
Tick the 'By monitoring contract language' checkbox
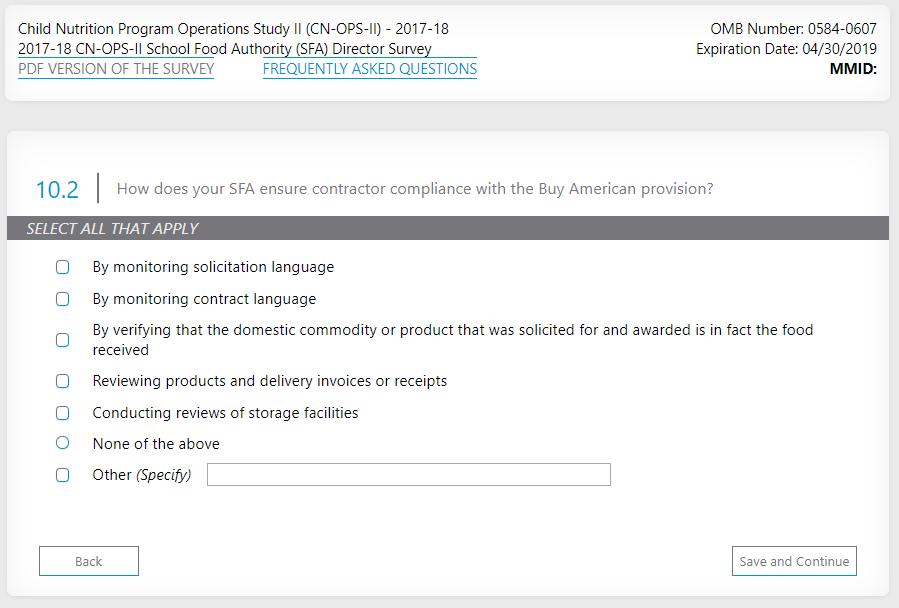(x=63, y=299)
